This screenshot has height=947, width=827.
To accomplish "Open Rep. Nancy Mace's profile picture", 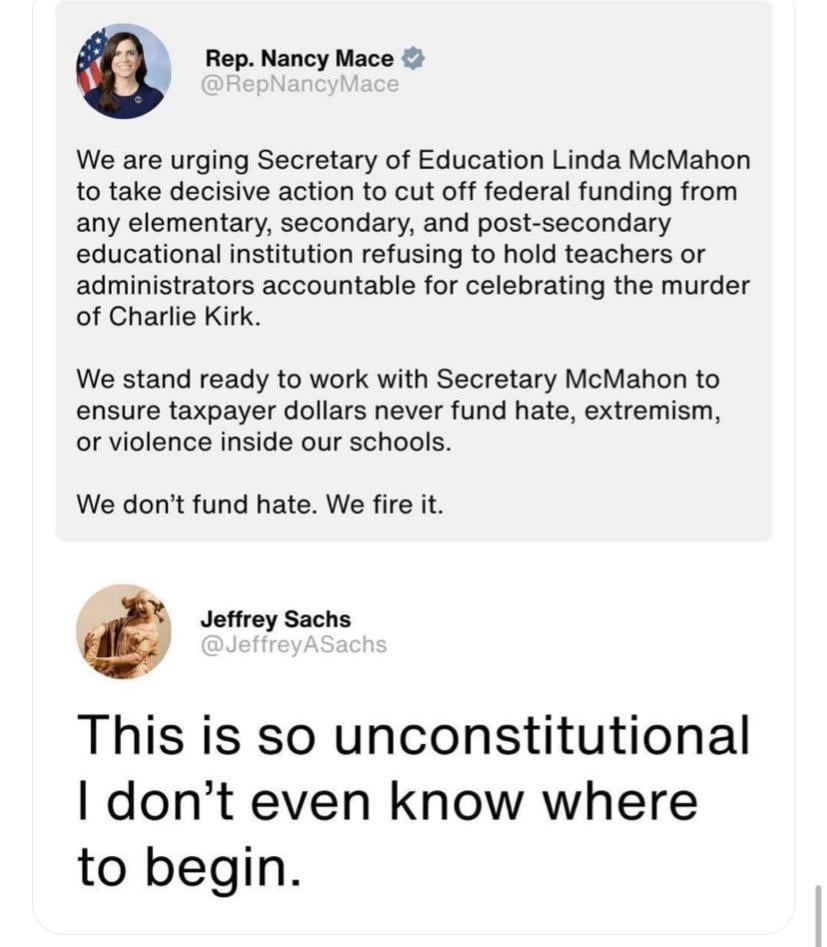I will [x=123, y=72].
